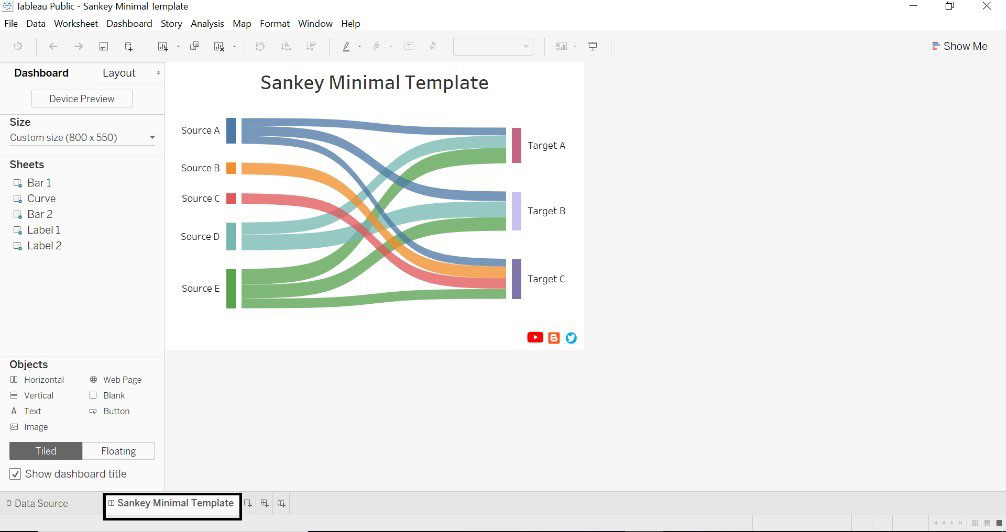Toggle the Show/Hide cards icon

(561, 46)
